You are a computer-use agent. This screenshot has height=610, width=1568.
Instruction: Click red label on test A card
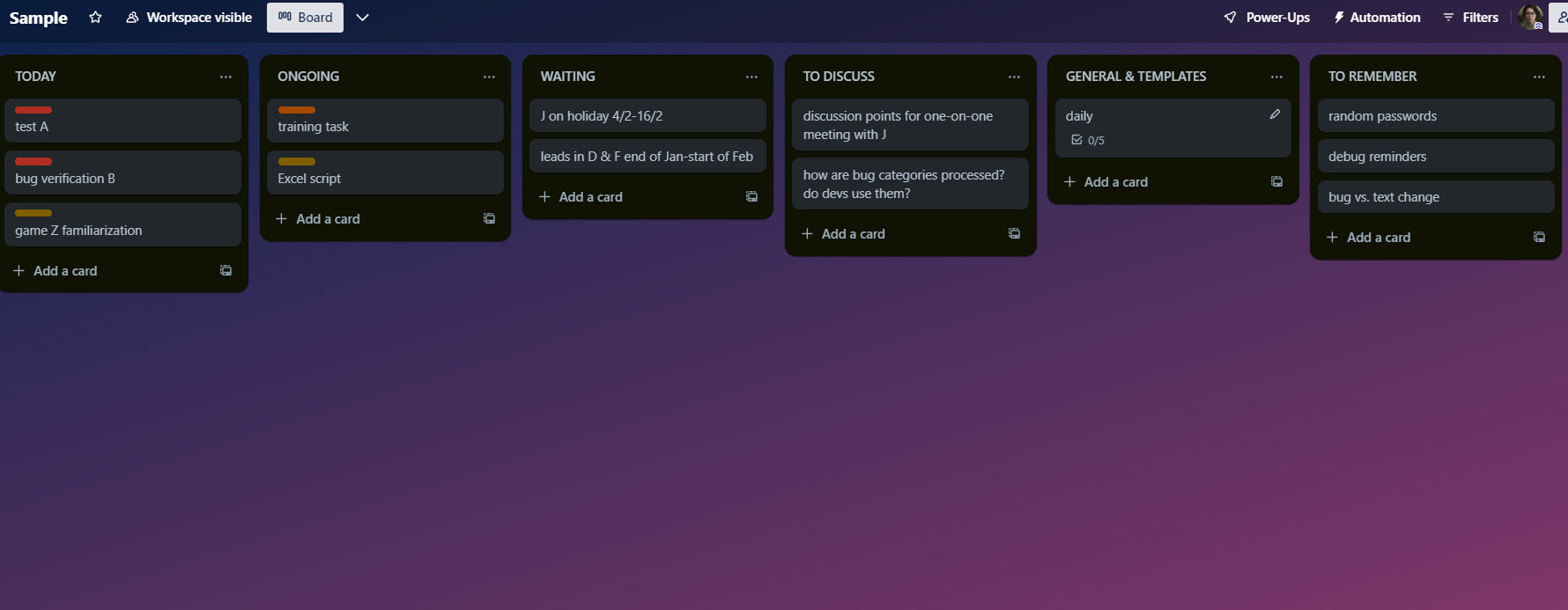point(33,110)
